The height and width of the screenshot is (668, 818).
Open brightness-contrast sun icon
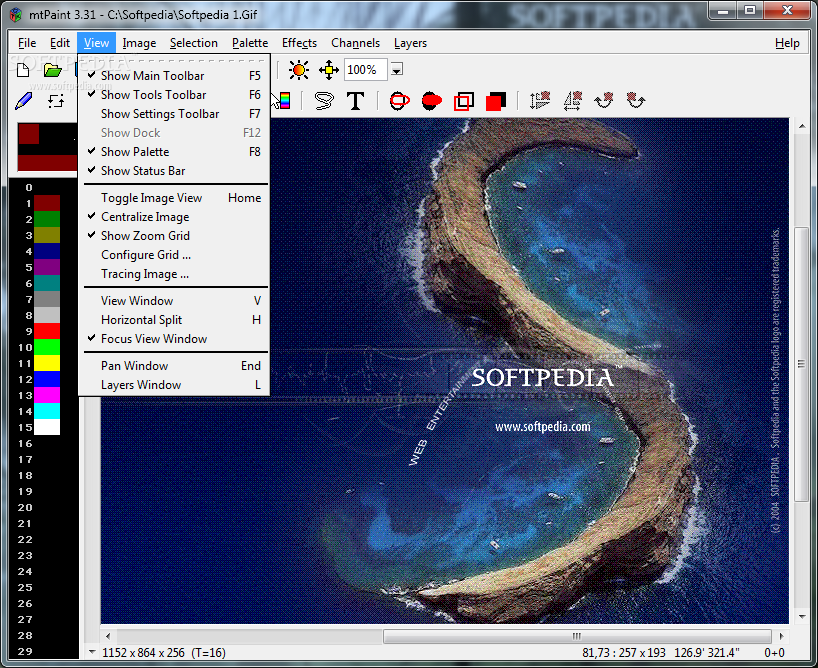(x=299, y=70)
